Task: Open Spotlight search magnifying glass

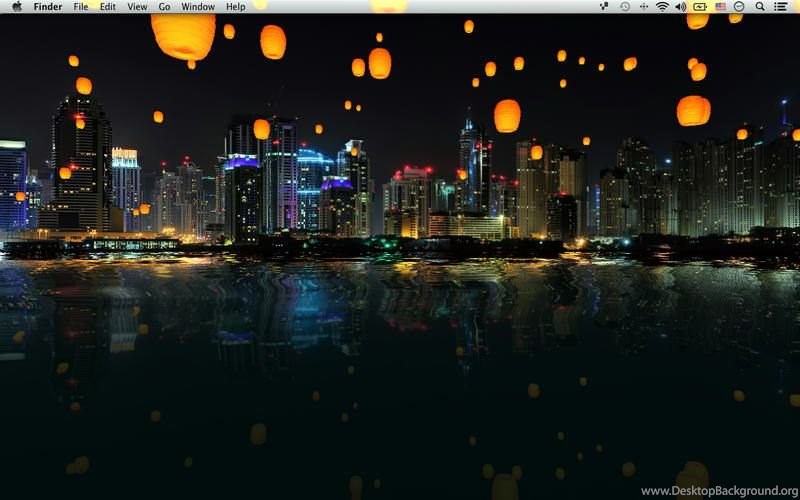Action: pos(760,6)
